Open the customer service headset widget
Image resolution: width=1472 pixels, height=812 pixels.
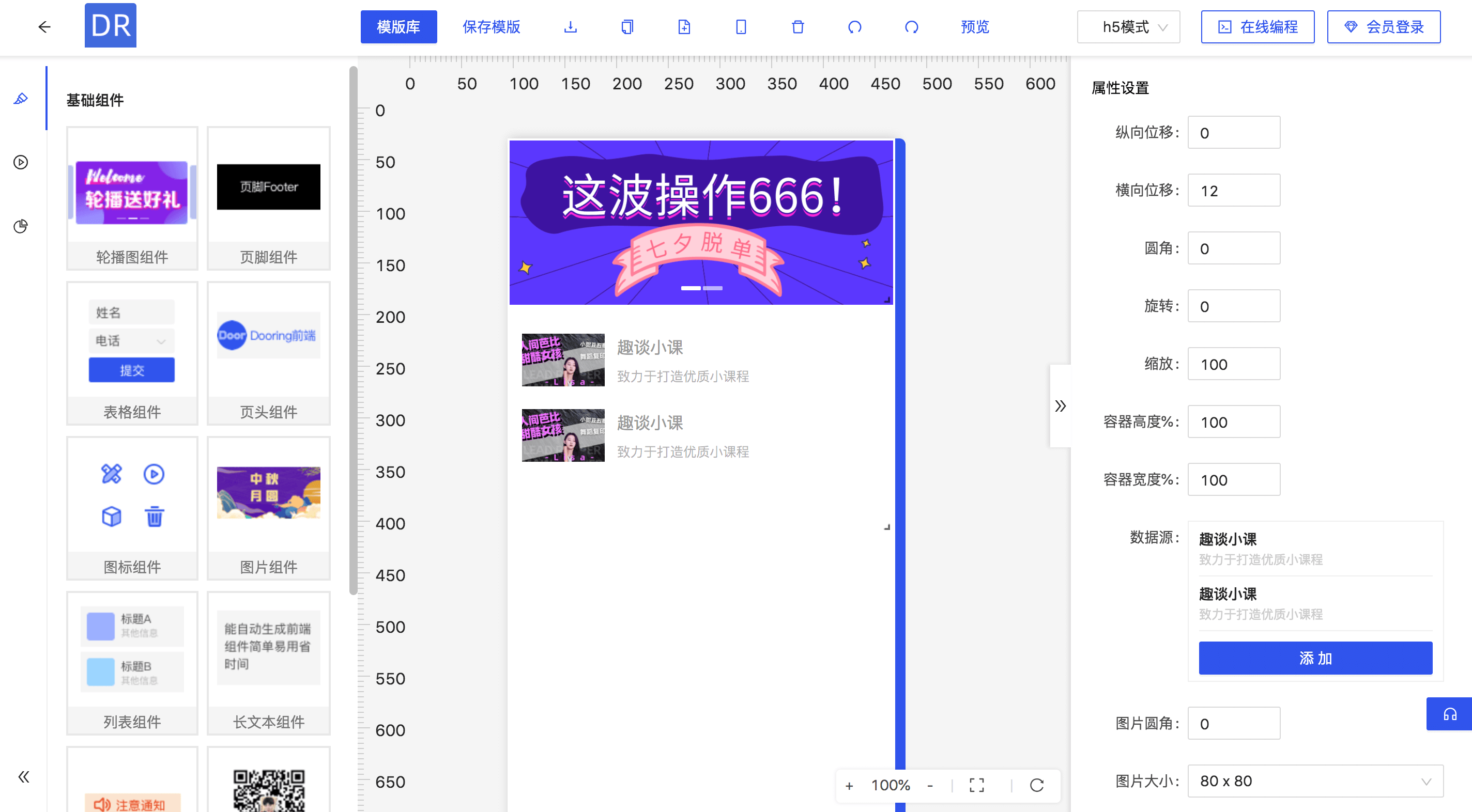(x=1449, y=714)
